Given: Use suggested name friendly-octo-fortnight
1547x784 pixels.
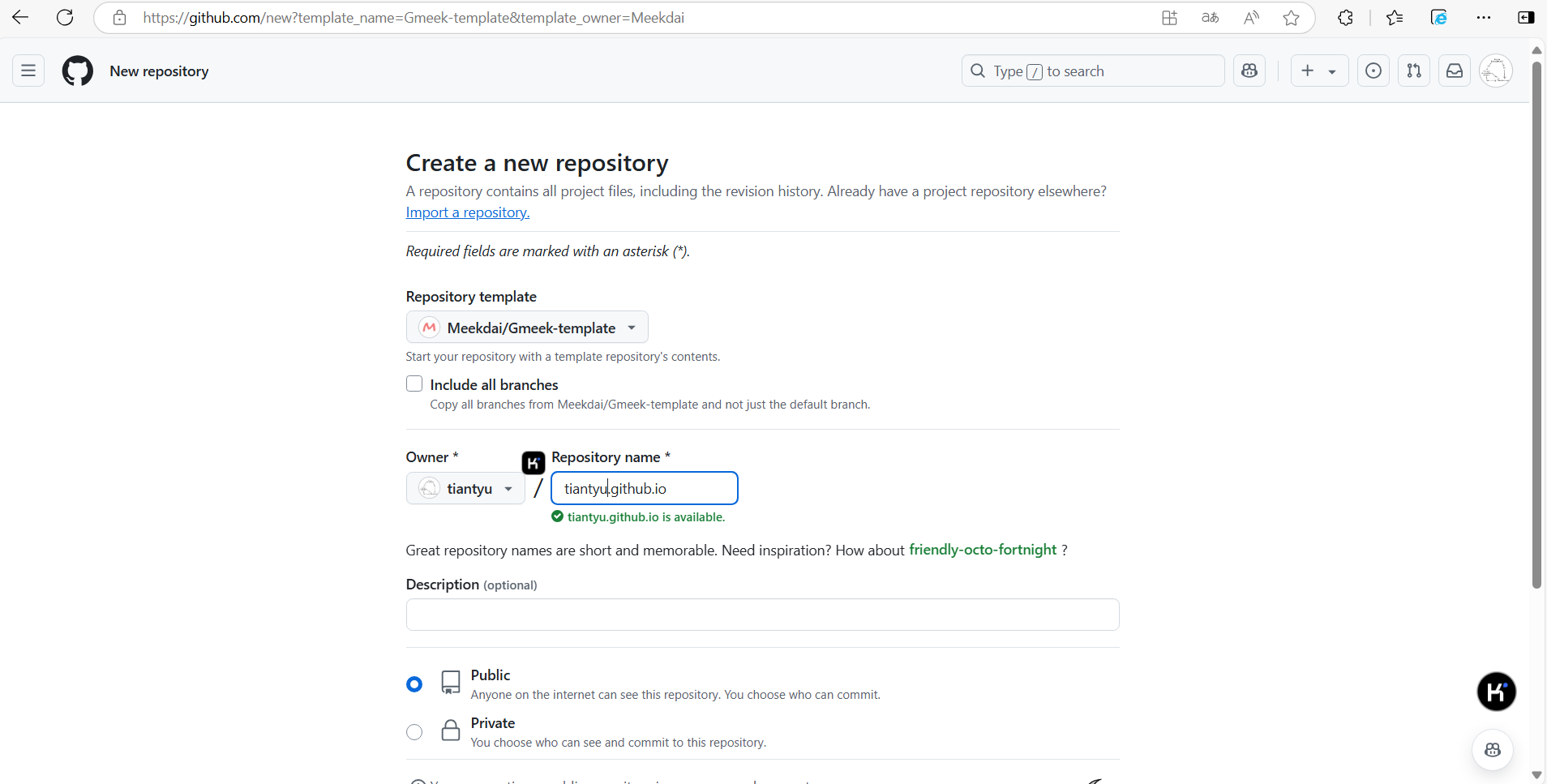Looking at the screenshot, I should (983, 550).
